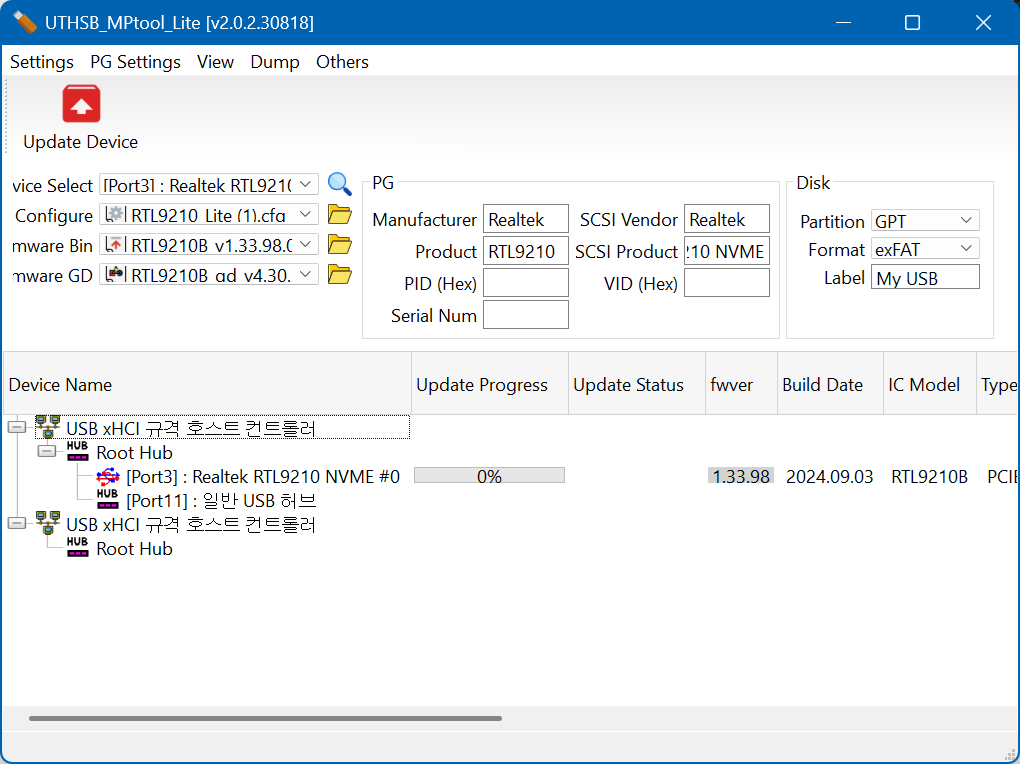1020x764 pixels.
Task: Click the Build Date column header
Action: pos(830,384)
